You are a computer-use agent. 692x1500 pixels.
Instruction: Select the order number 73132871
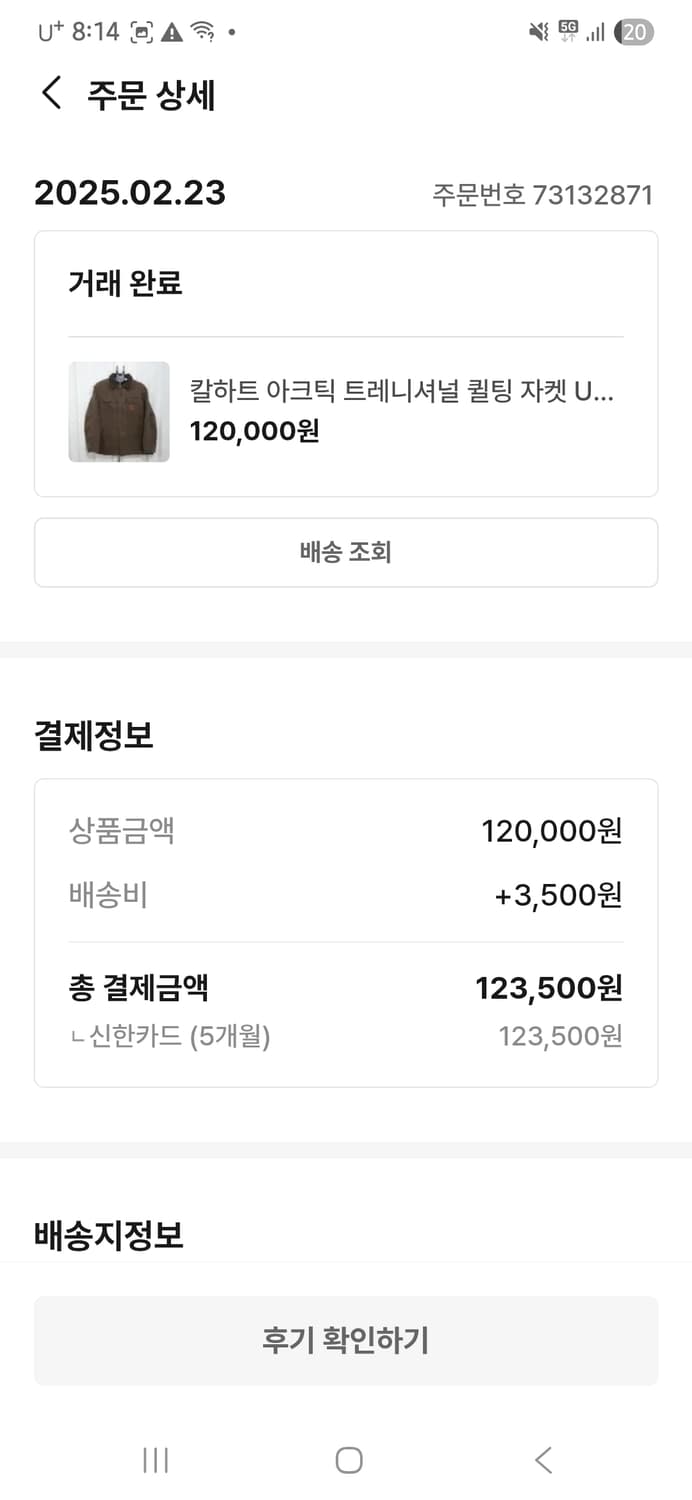(544, 195)
